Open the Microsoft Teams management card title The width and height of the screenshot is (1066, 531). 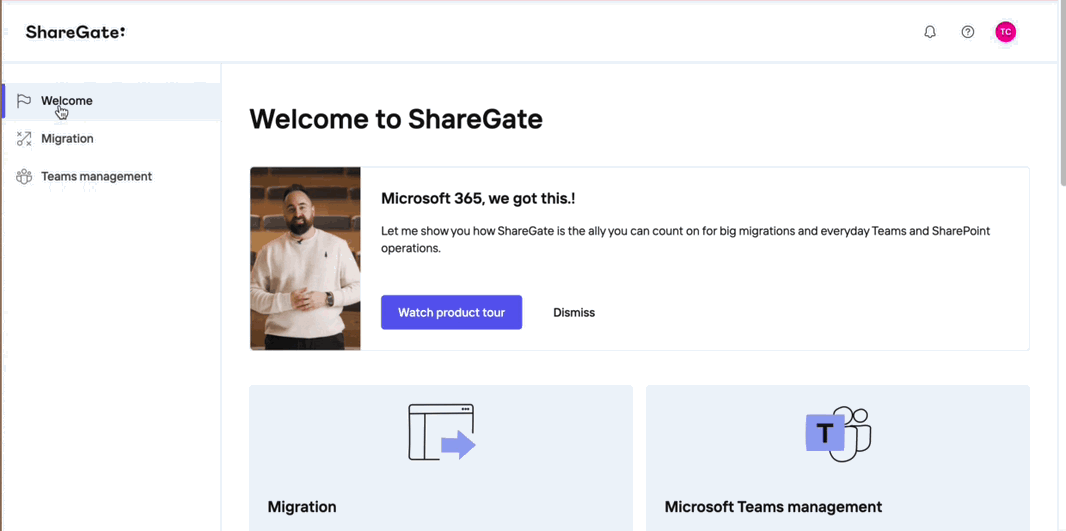pyautogui.click(x=773, y=507)
